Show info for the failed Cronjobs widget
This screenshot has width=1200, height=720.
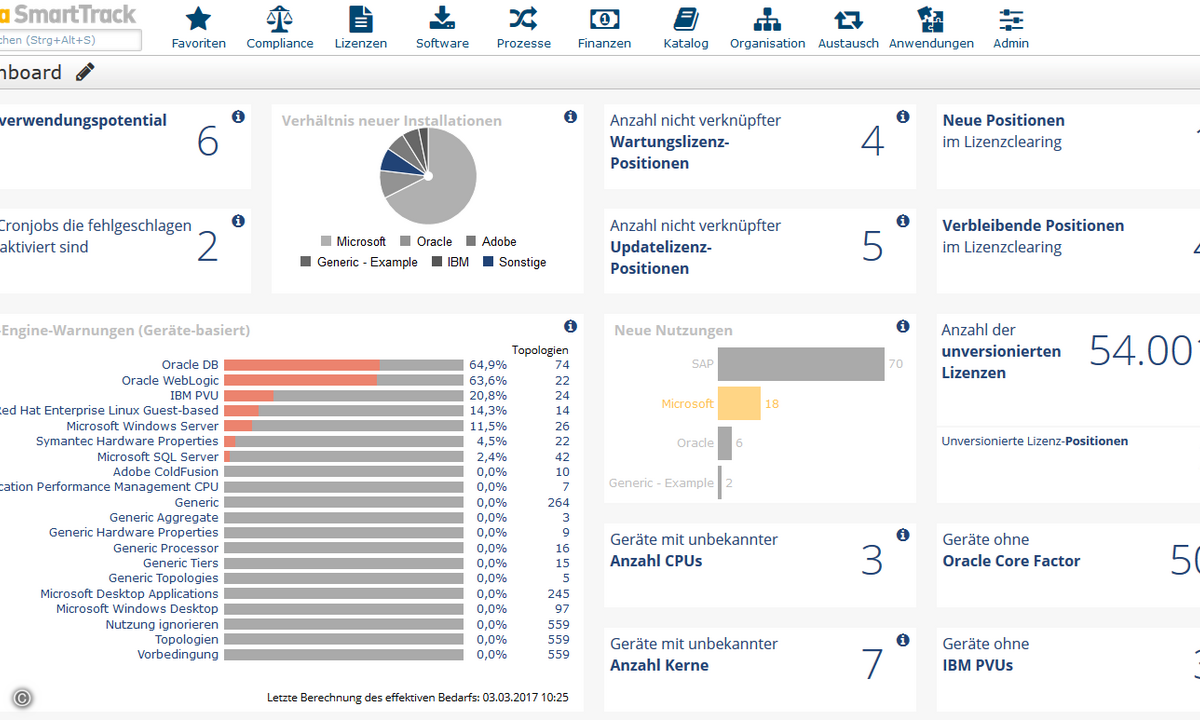tap(238, 221)
